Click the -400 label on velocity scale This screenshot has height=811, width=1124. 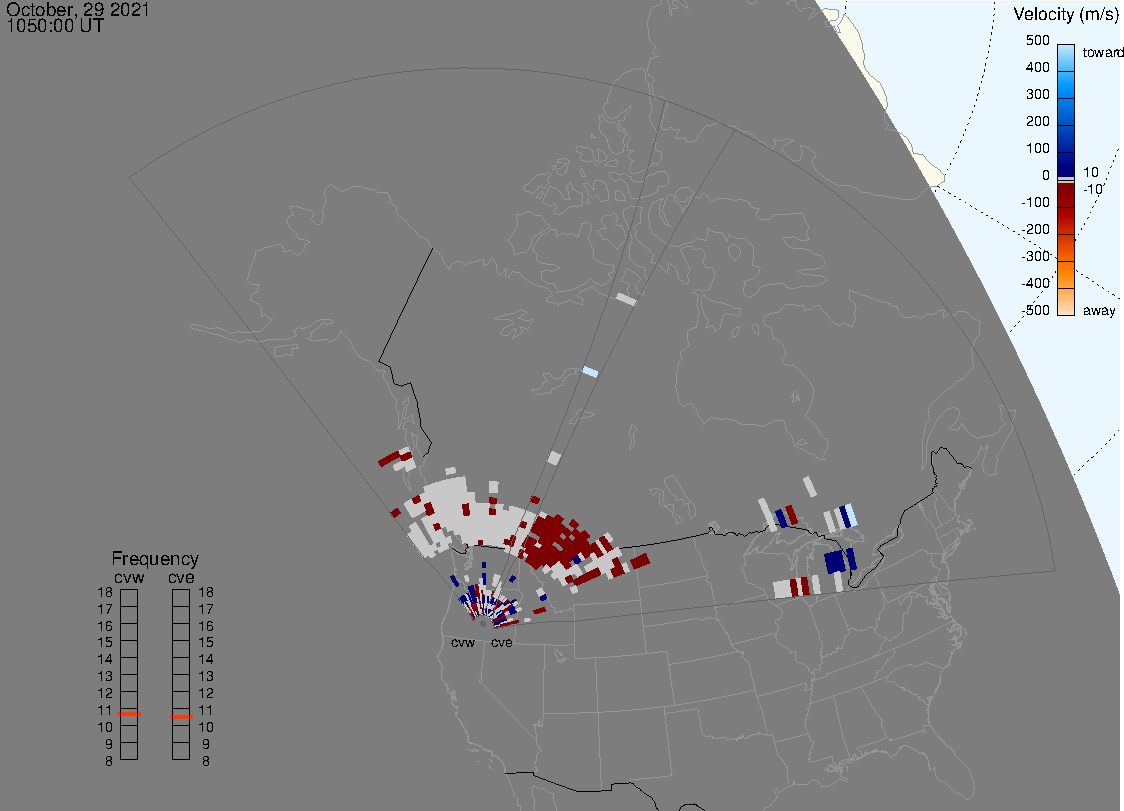[1035, 283]
